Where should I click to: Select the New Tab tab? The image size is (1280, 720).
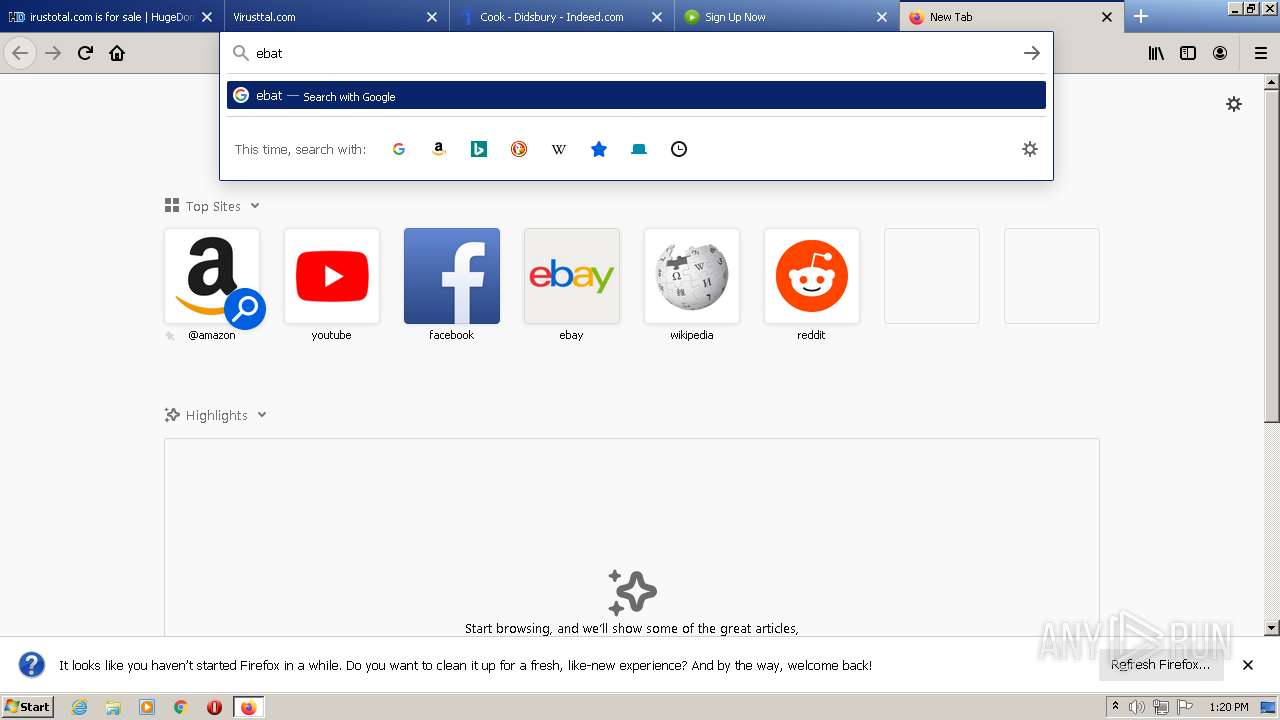pos(1000,17)
